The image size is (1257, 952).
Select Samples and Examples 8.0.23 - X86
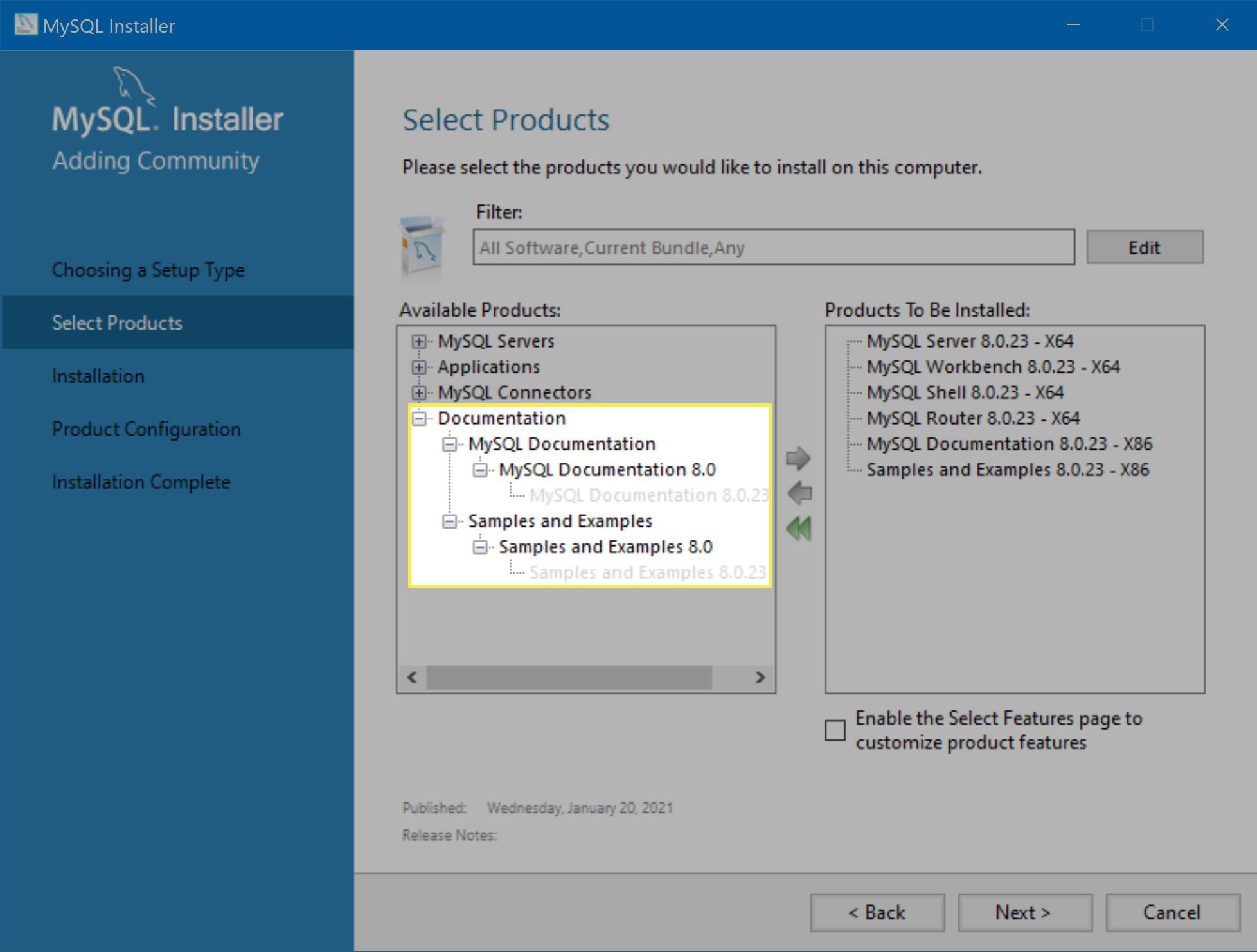pos(1008,470)
